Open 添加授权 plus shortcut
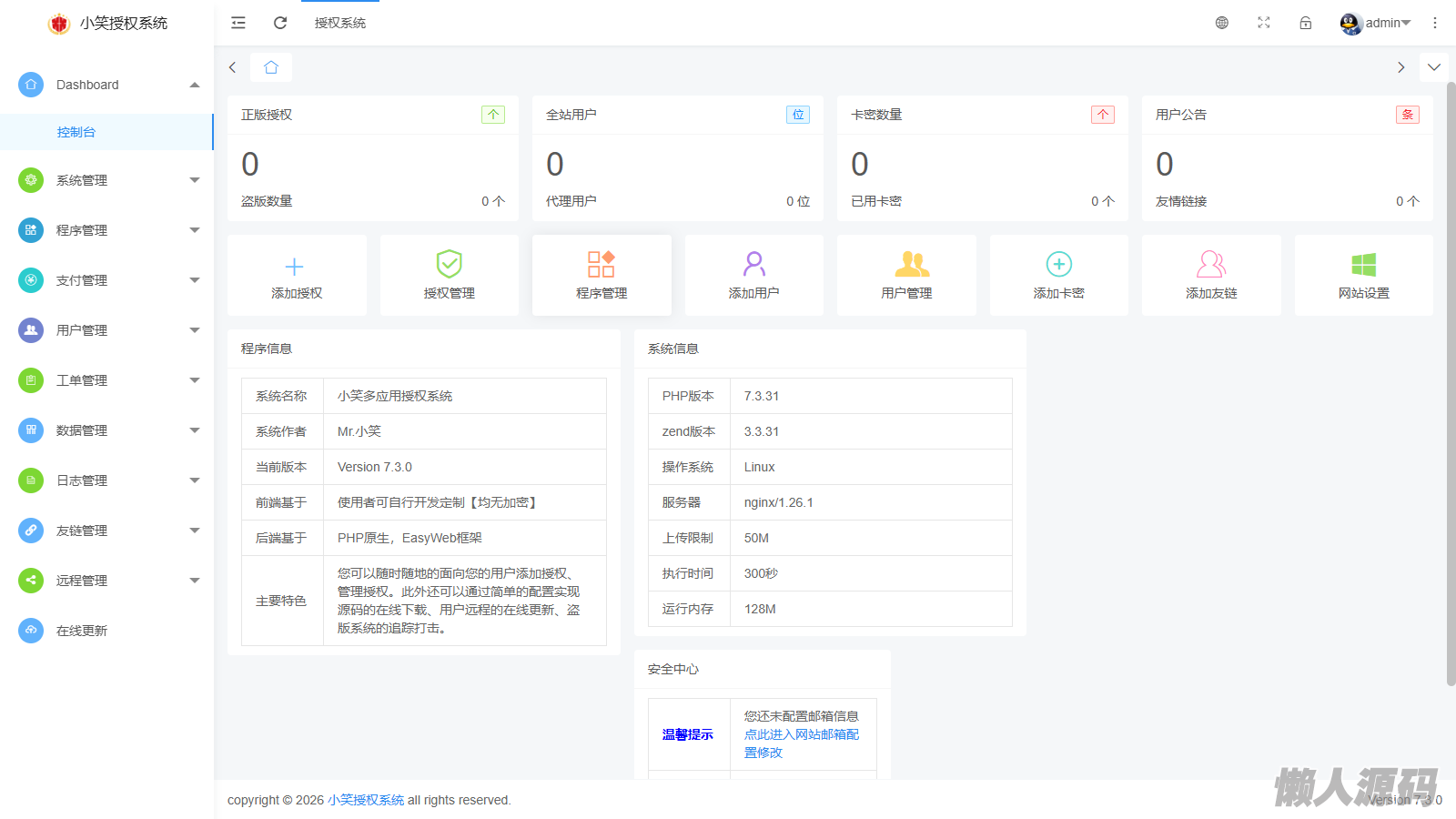Screen dimensions: 1456x819 click(296, 275)
